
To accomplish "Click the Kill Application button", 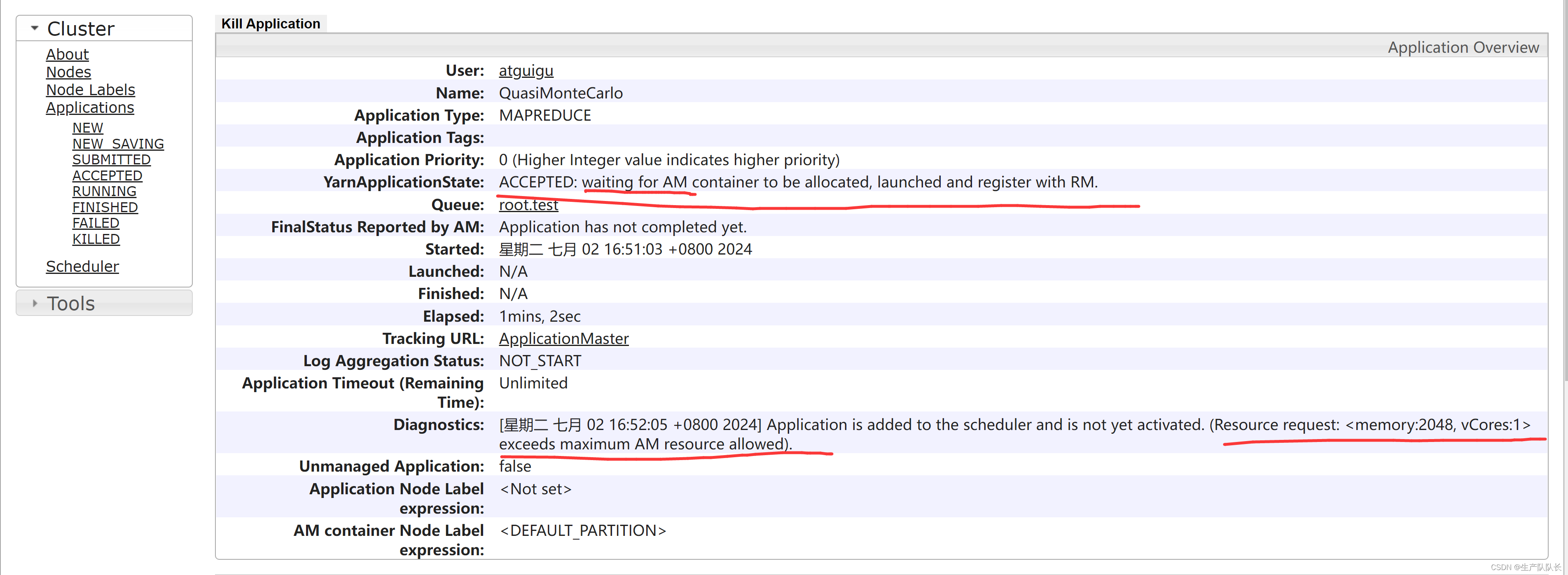I will tap(271, 23).
